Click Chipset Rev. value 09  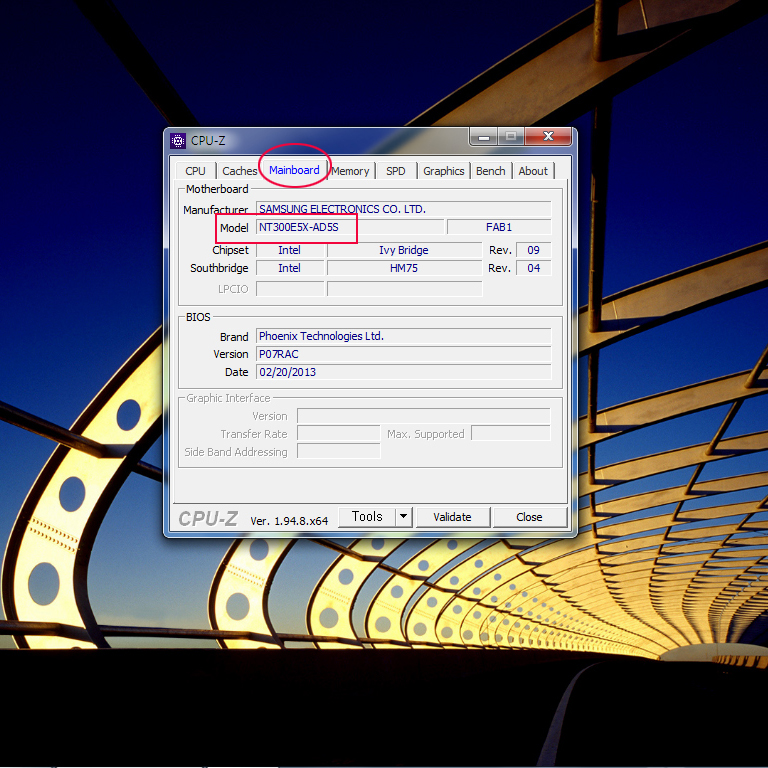click(534, 250)
